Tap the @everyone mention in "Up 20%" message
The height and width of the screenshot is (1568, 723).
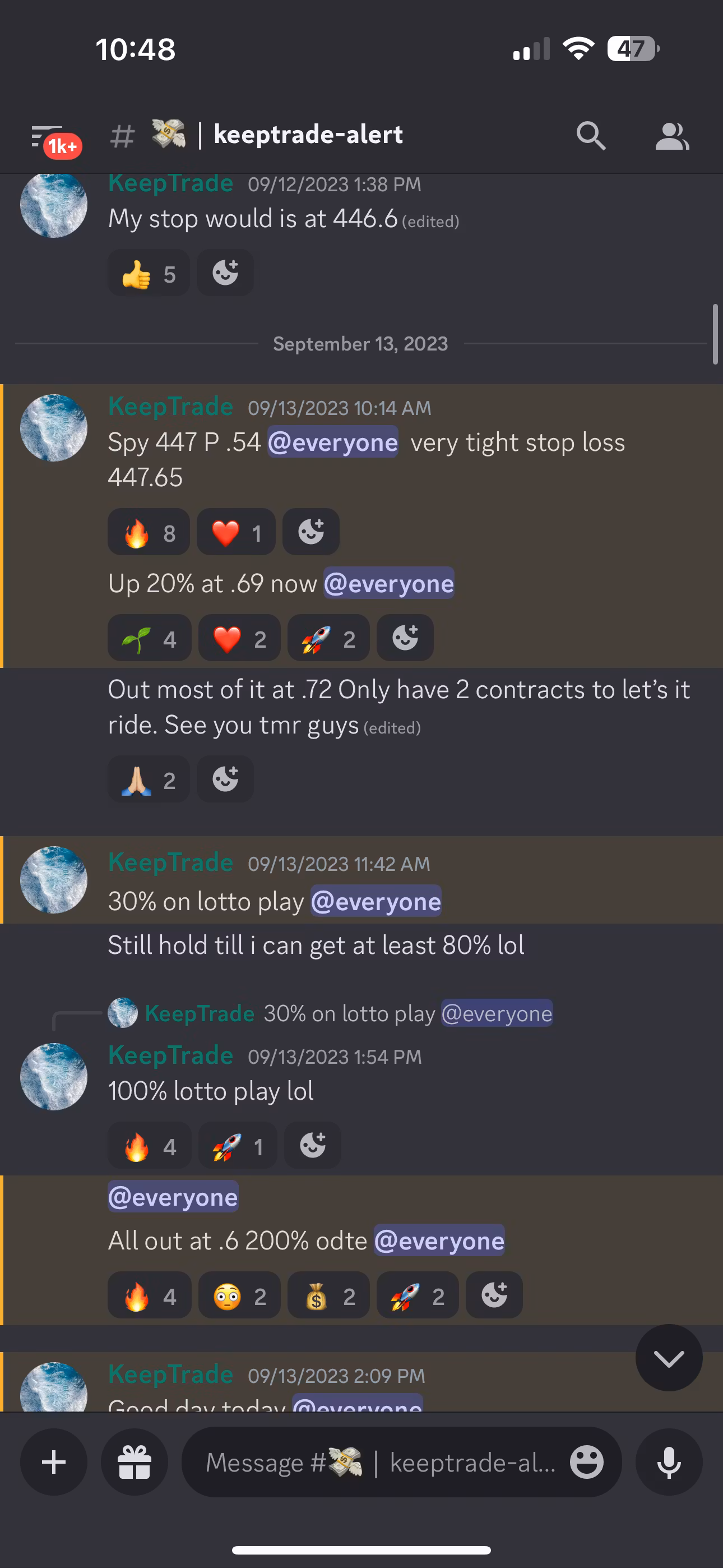click(x=389, y=584)
